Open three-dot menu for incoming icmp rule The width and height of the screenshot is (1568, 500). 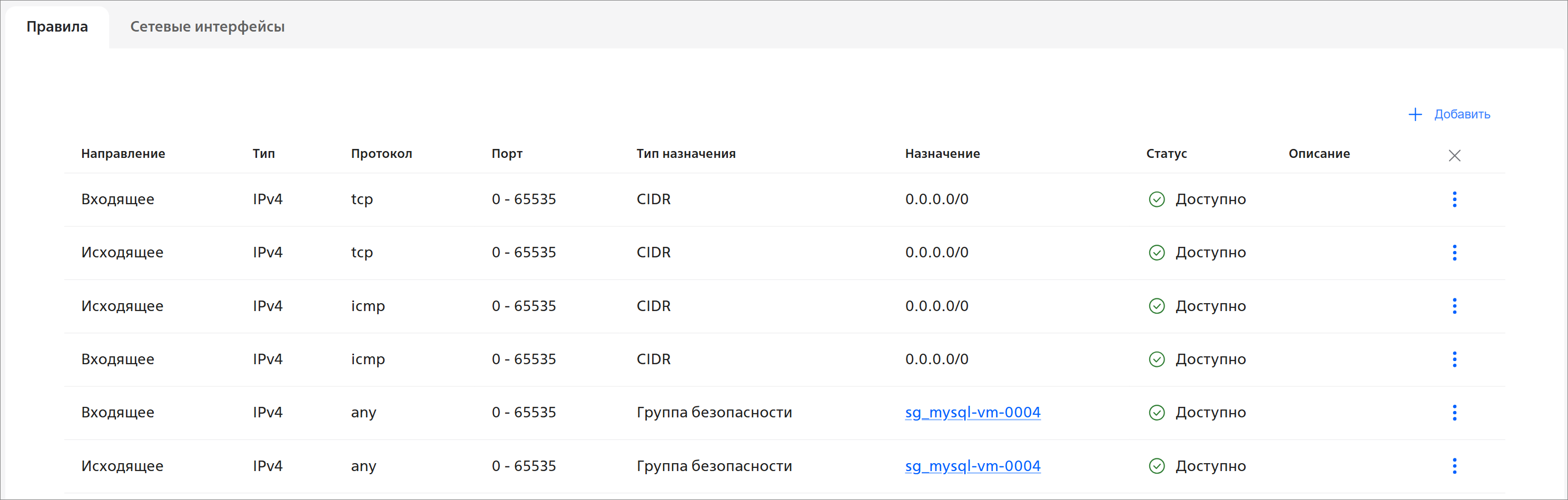(1454, 359)
